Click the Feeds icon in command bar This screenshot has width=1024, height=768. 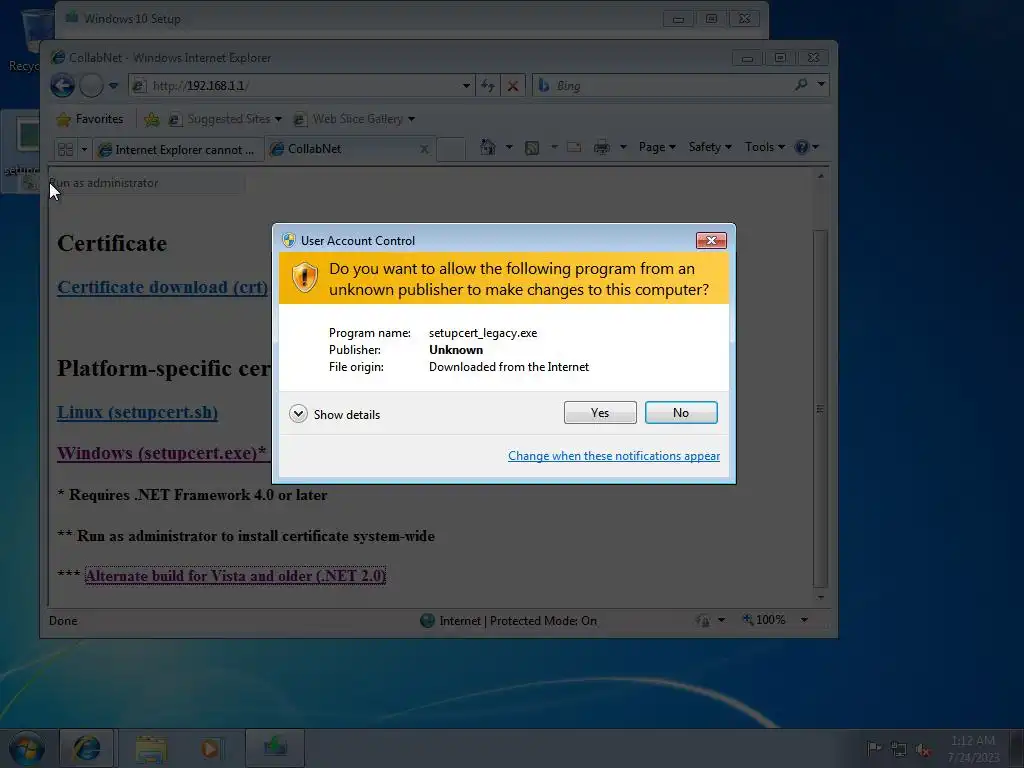tap(532, 148)
